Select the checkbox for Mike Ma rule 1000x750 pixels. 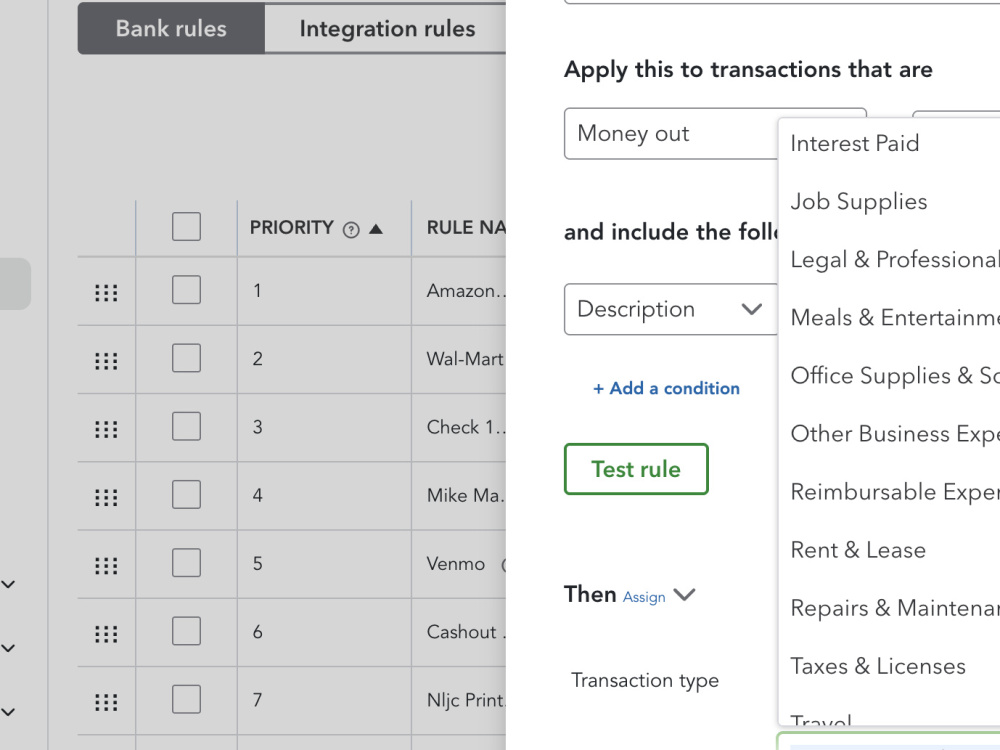point(186,494)
